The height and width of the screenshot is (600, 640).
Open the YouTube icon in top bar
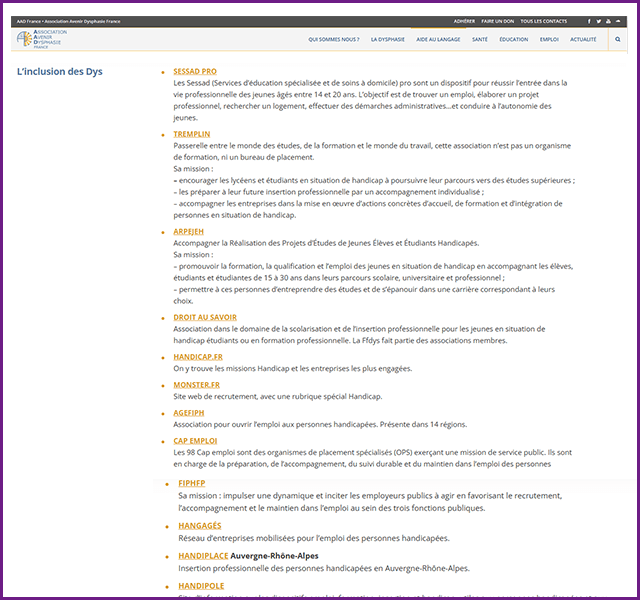[608, 21]
